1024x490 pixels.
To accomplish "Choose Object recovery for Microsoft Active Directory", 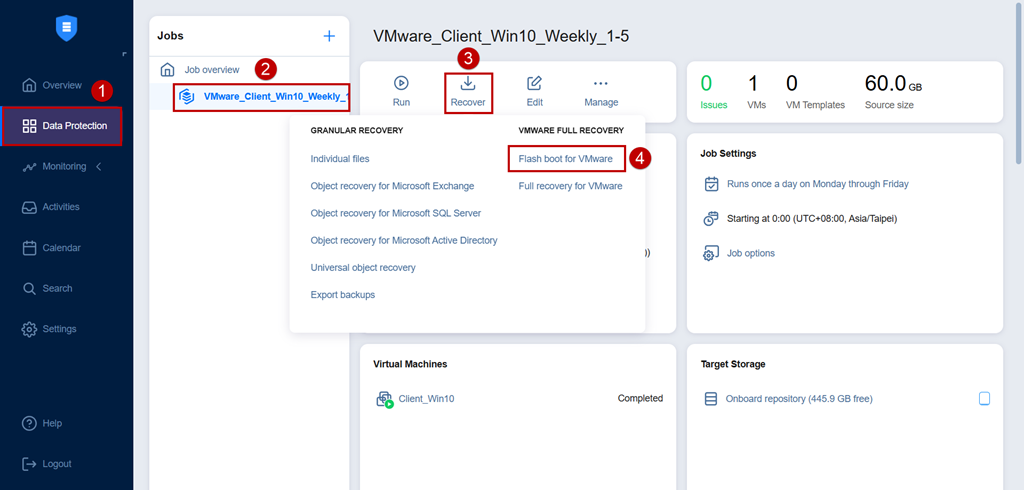I will coord(404,240).
